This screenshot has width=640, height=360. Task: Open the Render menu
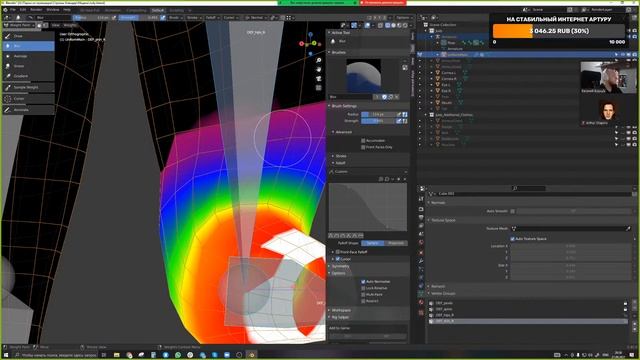(36, 9)
